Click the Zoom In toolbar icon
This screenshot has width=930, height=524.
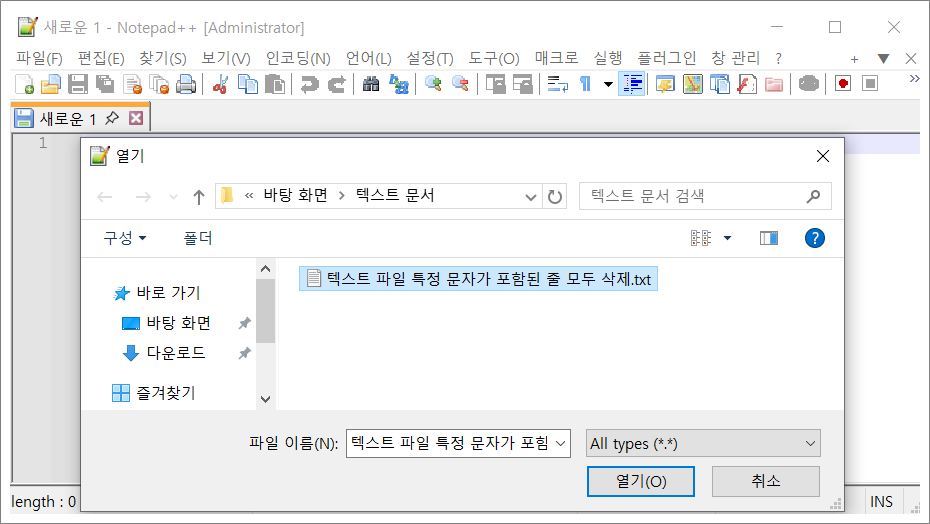click(433, 84)
